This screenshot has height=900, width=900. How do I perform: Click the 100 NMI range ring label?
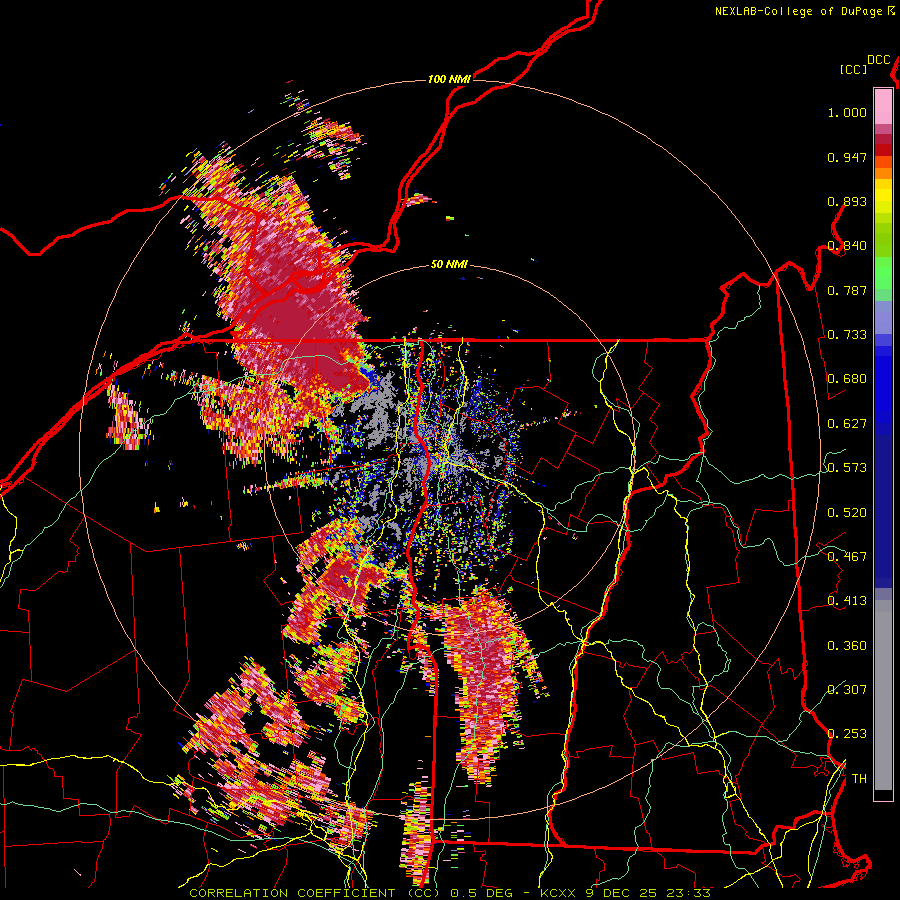click(449, 79)
